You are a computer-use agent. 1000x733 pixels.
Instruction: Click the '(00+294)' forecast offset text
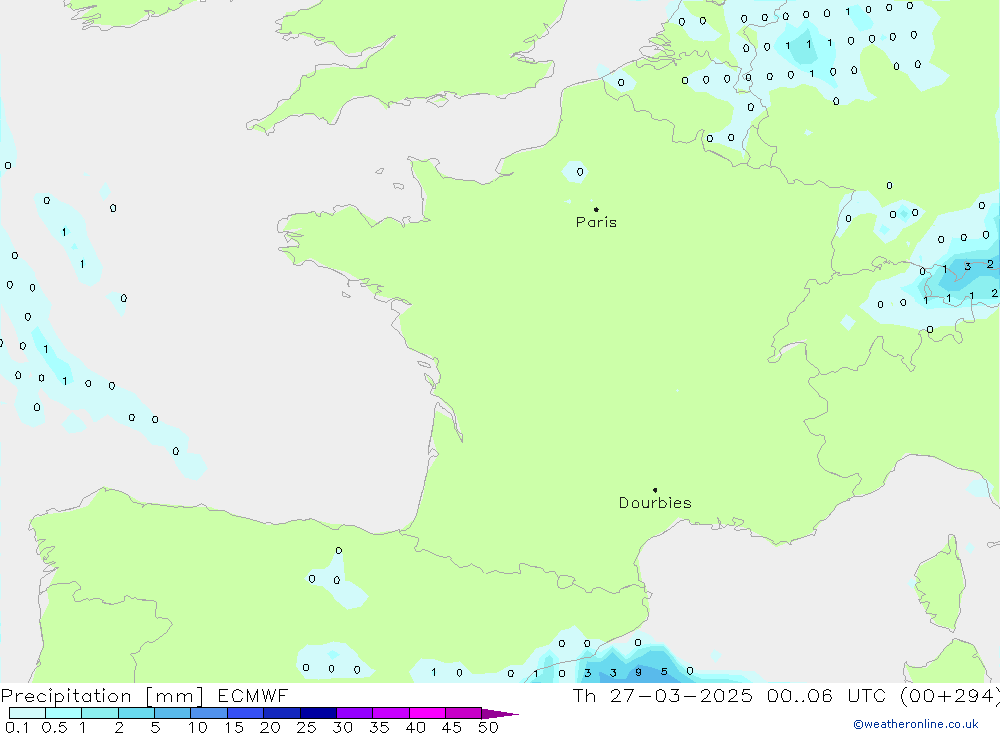coord(950,696)
